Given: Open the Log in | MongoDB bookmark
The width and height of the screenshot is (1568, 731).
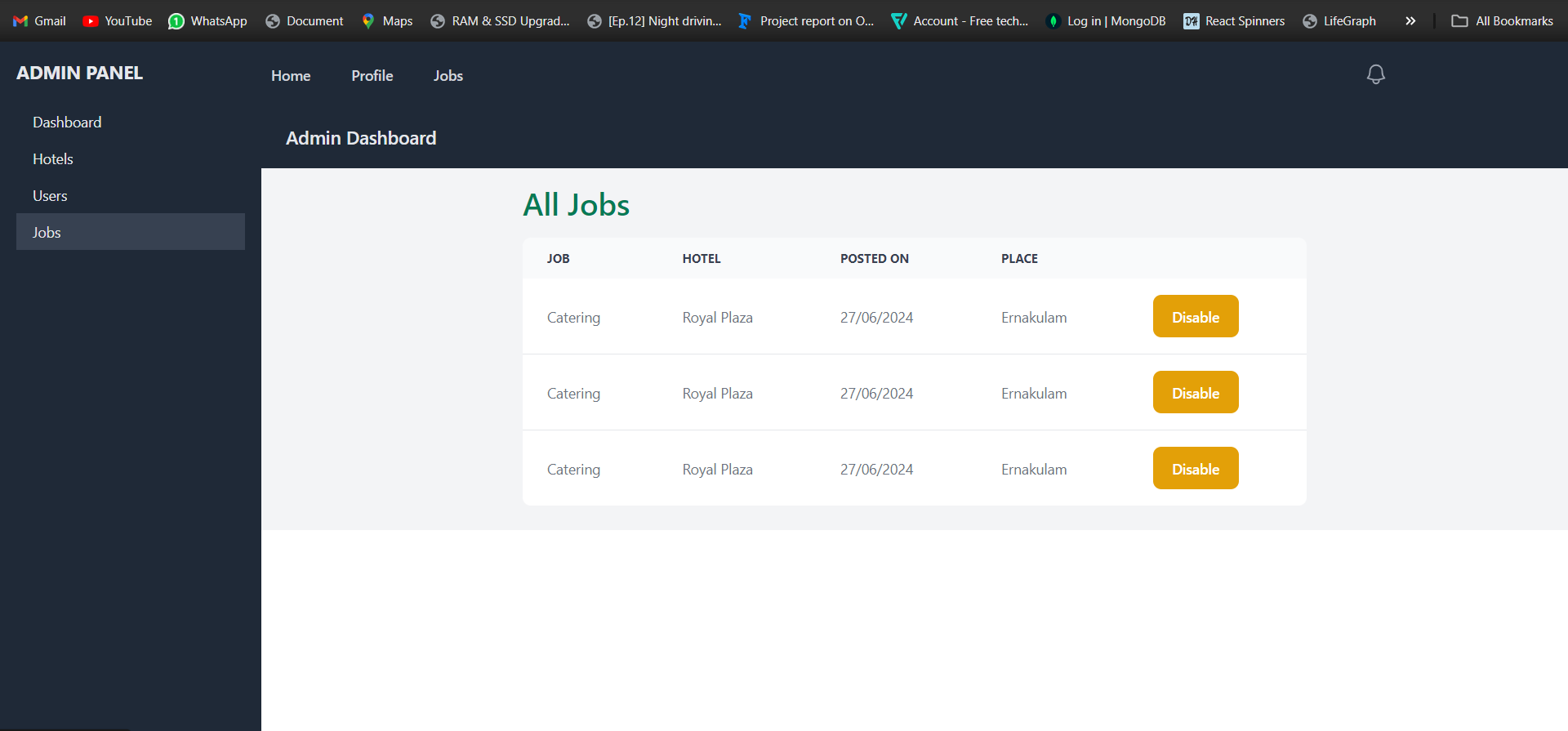Looking at the screenshot, I should [1106, 21].
